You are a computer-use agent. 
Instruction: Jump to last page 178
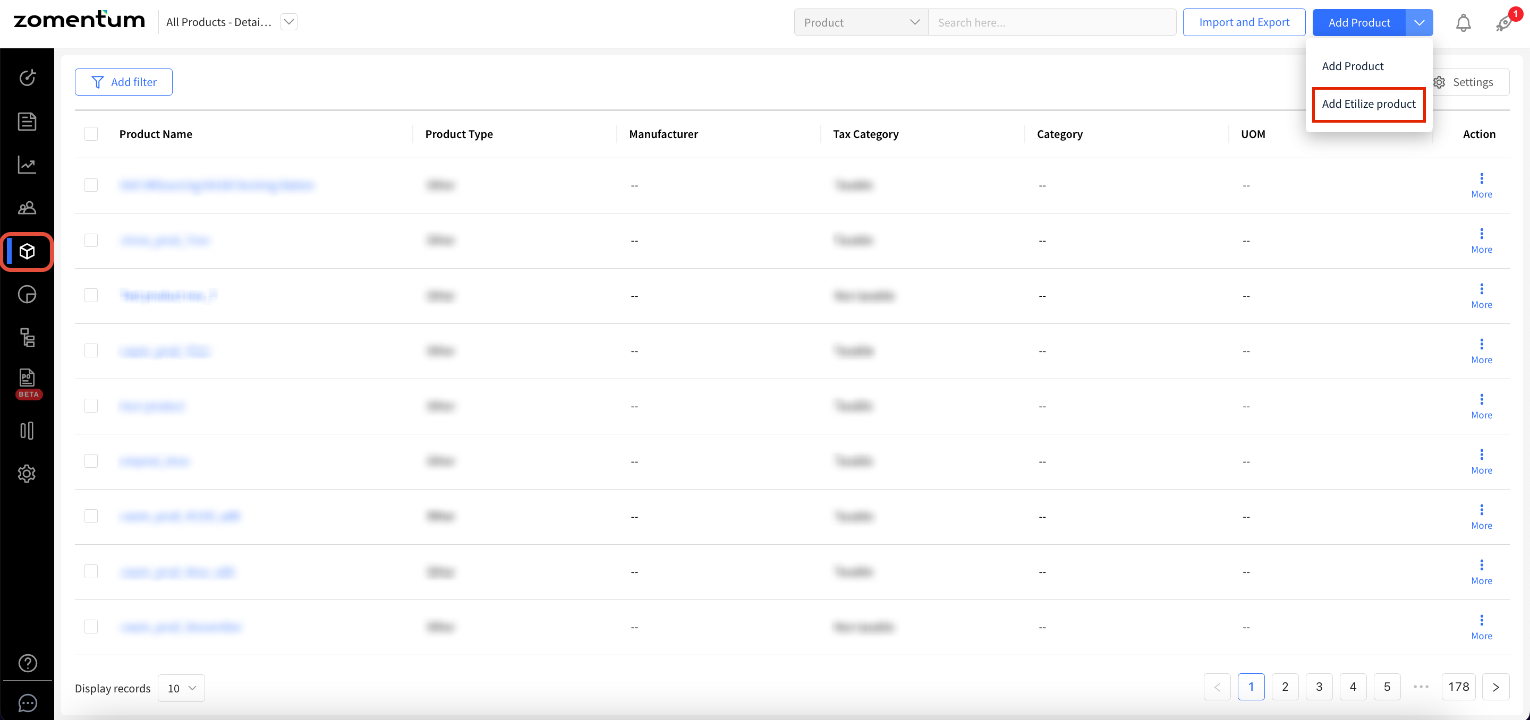click(x=1459, y=687)
